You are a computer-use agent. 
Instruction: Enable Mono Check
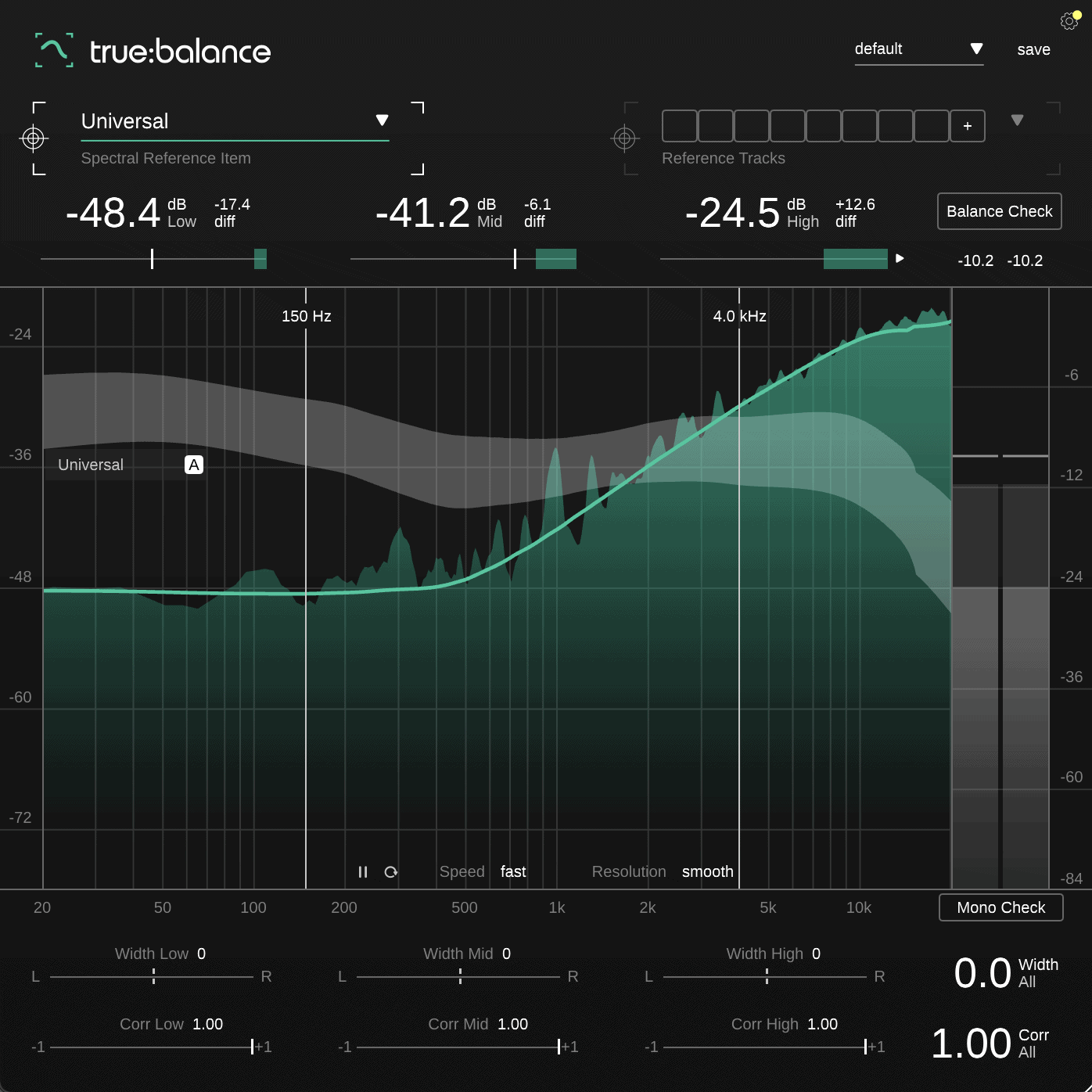1000,907
